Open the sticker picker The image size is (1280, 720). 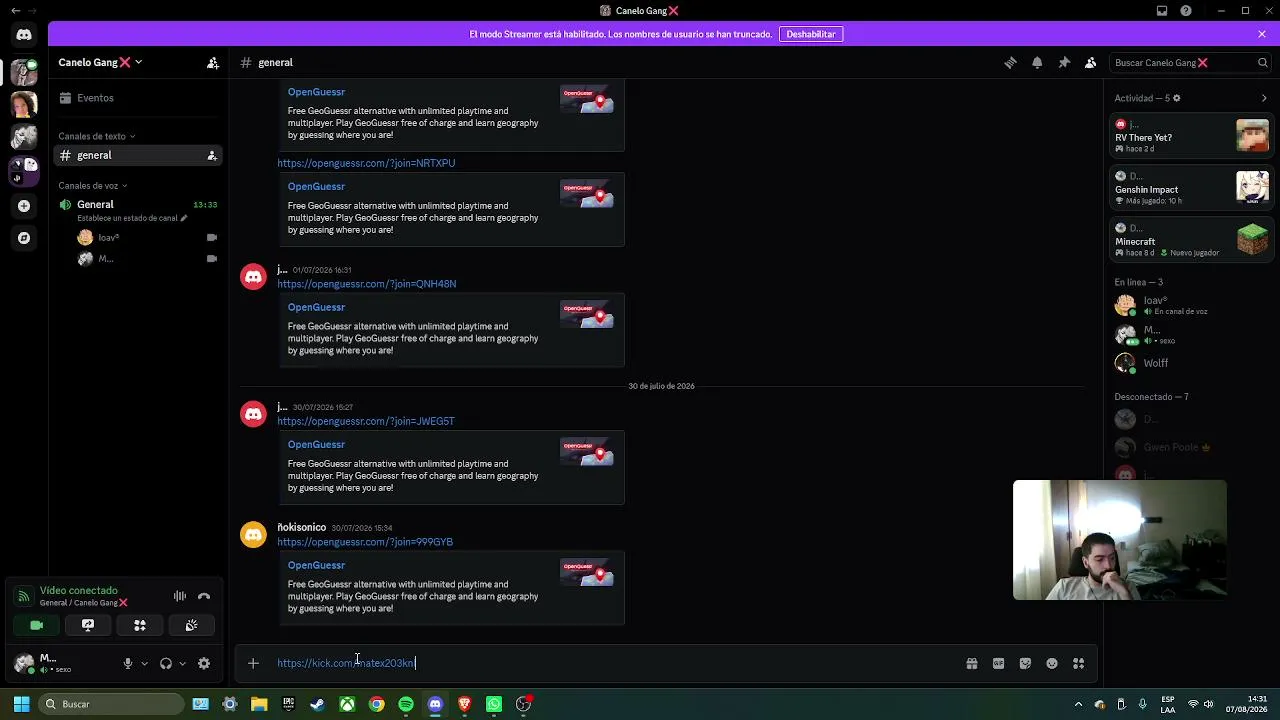click(x=1025, y=663)
